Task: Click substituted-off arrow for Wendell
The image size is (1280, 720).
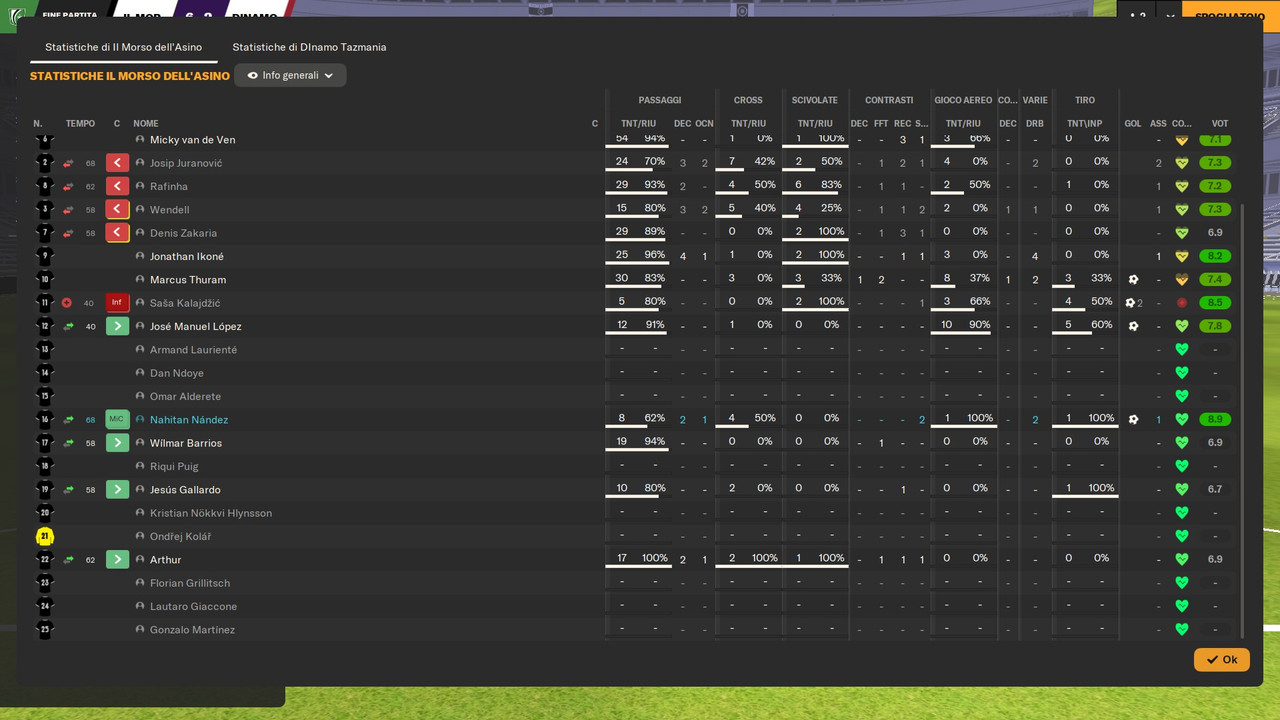Action: [118, 209]
